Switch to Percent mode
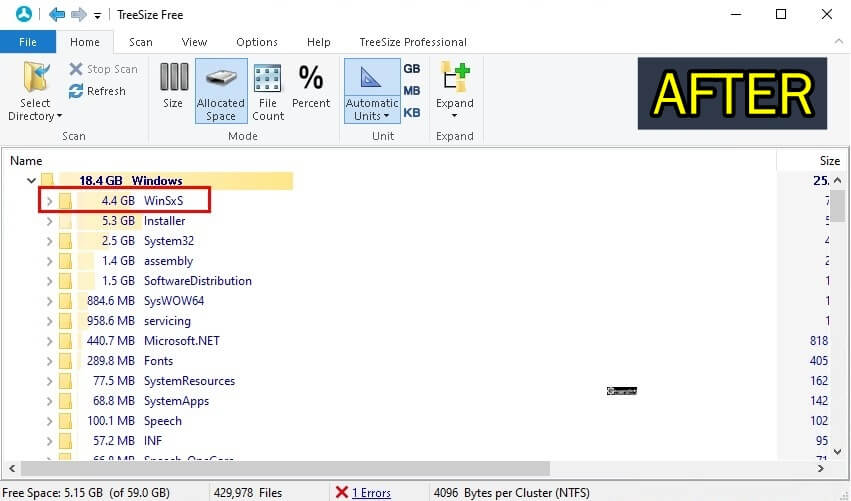Viewport: 851px width, 501px height. coord(311,86)
